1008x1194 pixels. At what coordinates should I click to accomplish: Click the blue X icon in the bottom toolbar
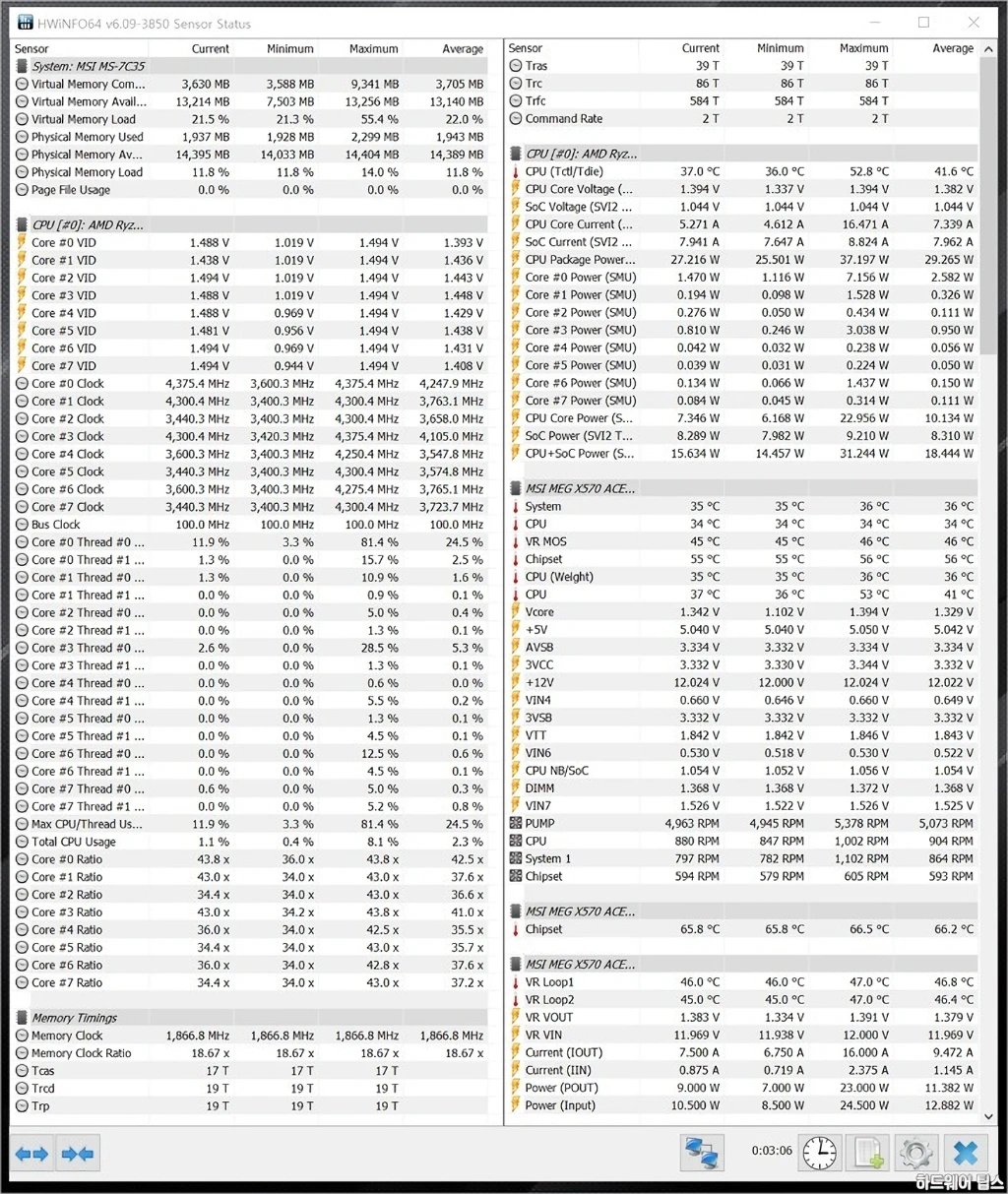point(966,1152)
